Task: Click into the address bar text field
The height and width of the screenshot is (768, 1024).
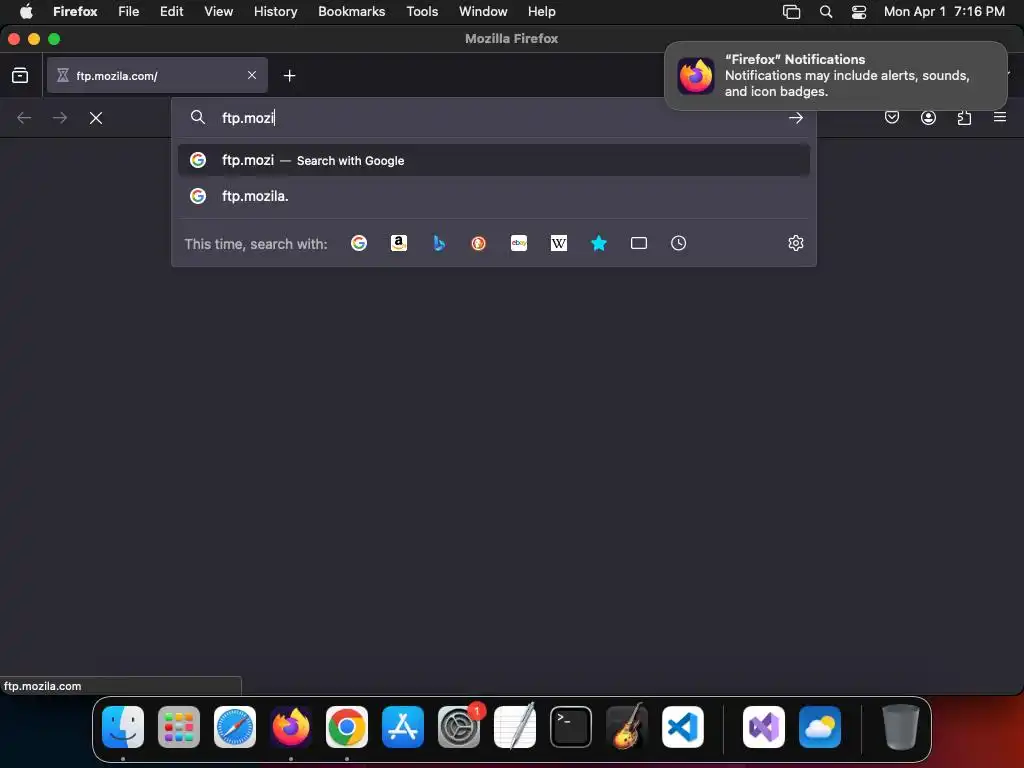Action: (x=496, y=118)
